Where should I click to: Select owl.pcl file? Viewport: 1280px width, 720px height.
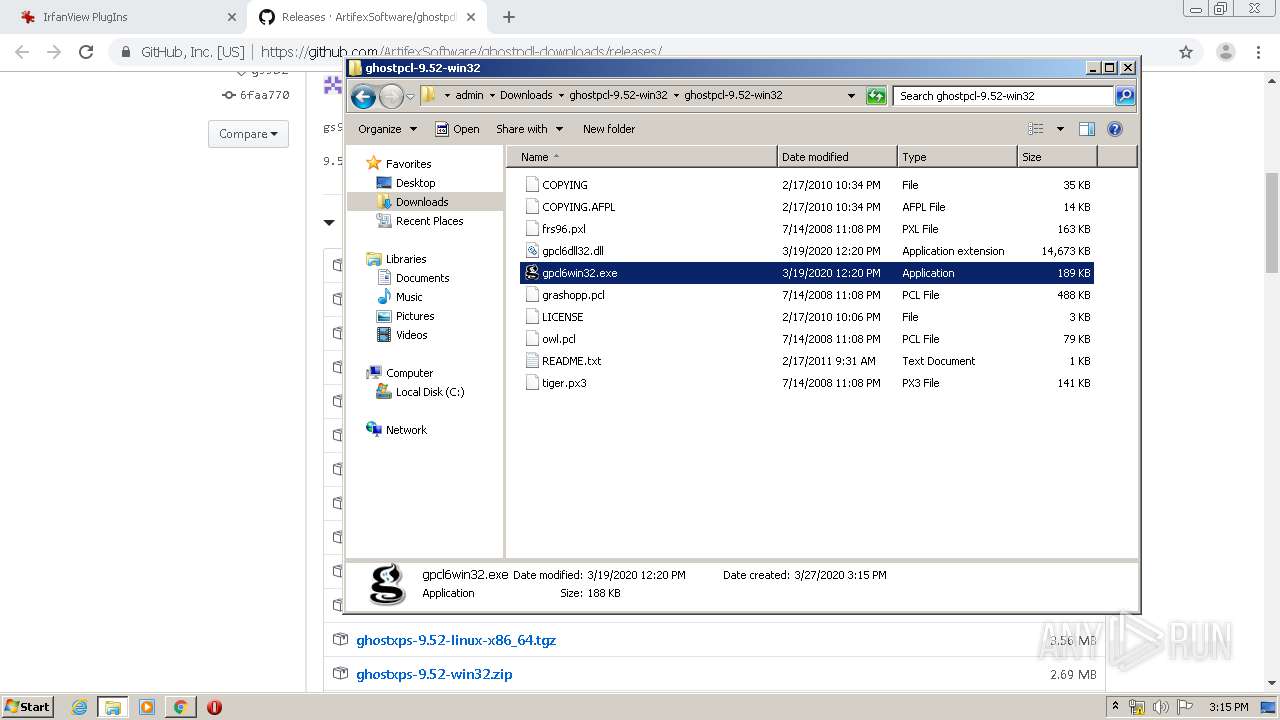[807, 339]
